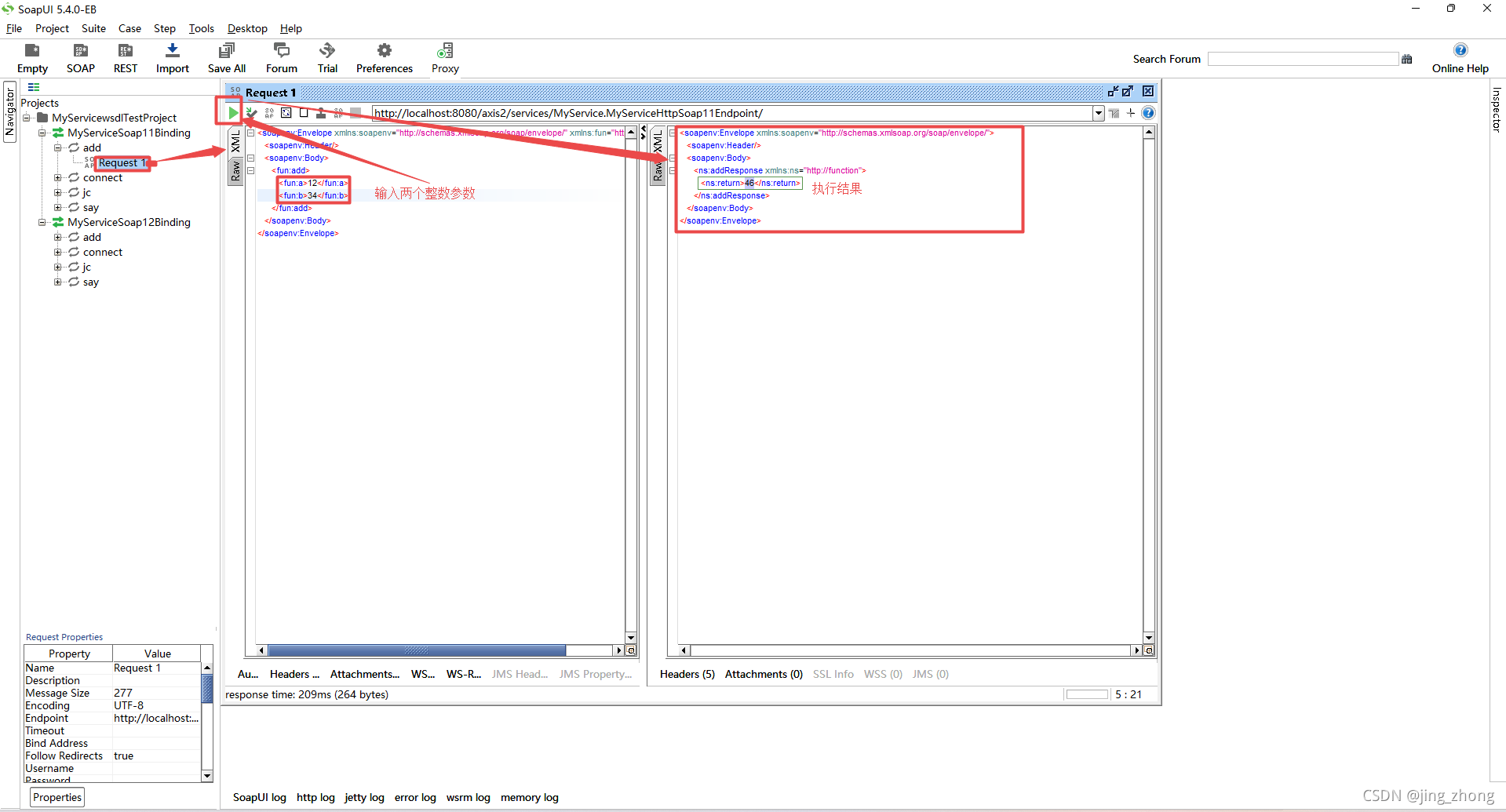Click the clone request stamp icon
The image size is (1506, 812).
click(x=321, y=113)
